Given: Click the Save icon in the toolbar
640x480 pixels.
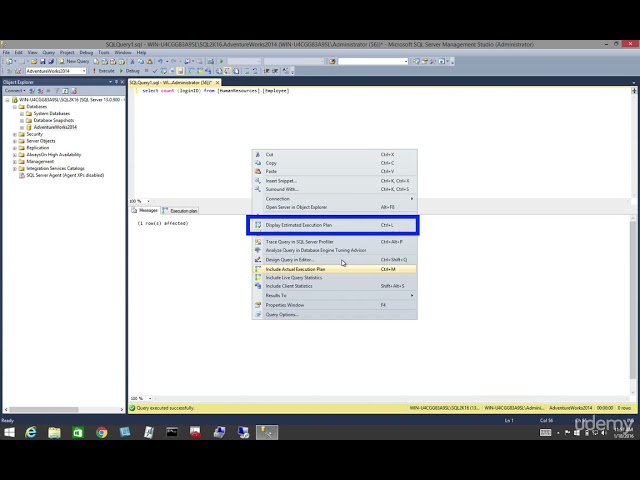Looking at the screenshot, I should tap(42, 61).
